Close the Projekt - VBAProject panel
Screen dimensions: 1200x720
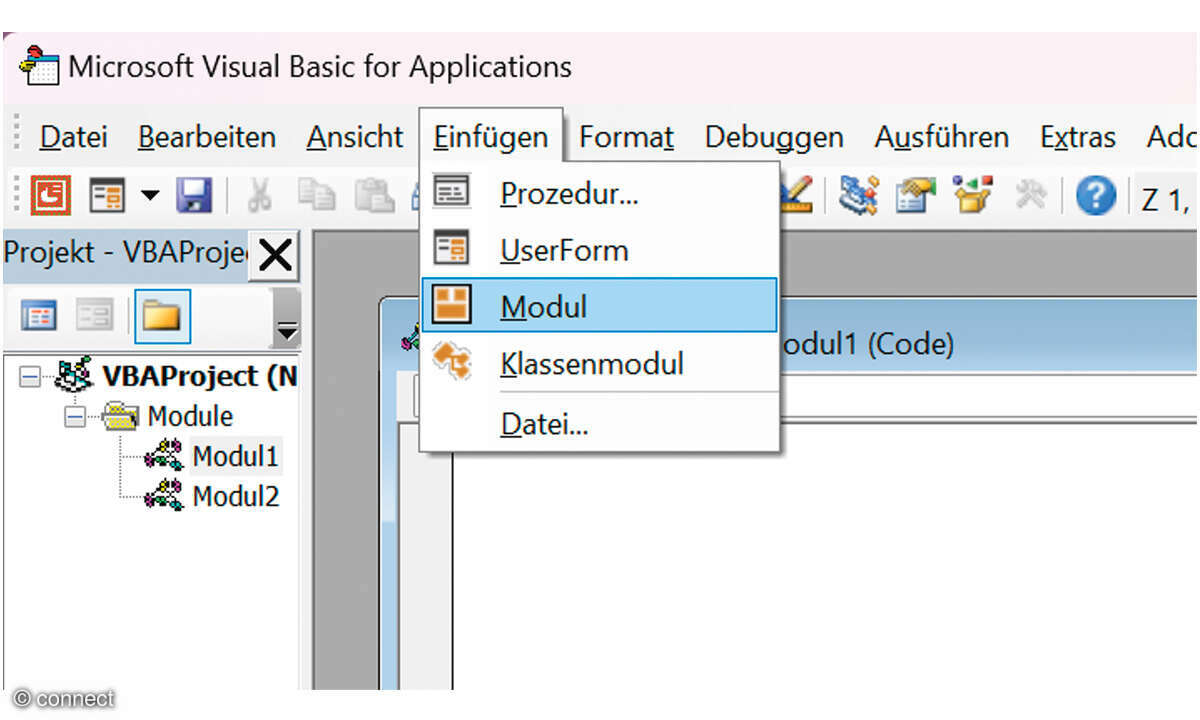point(275,257)
